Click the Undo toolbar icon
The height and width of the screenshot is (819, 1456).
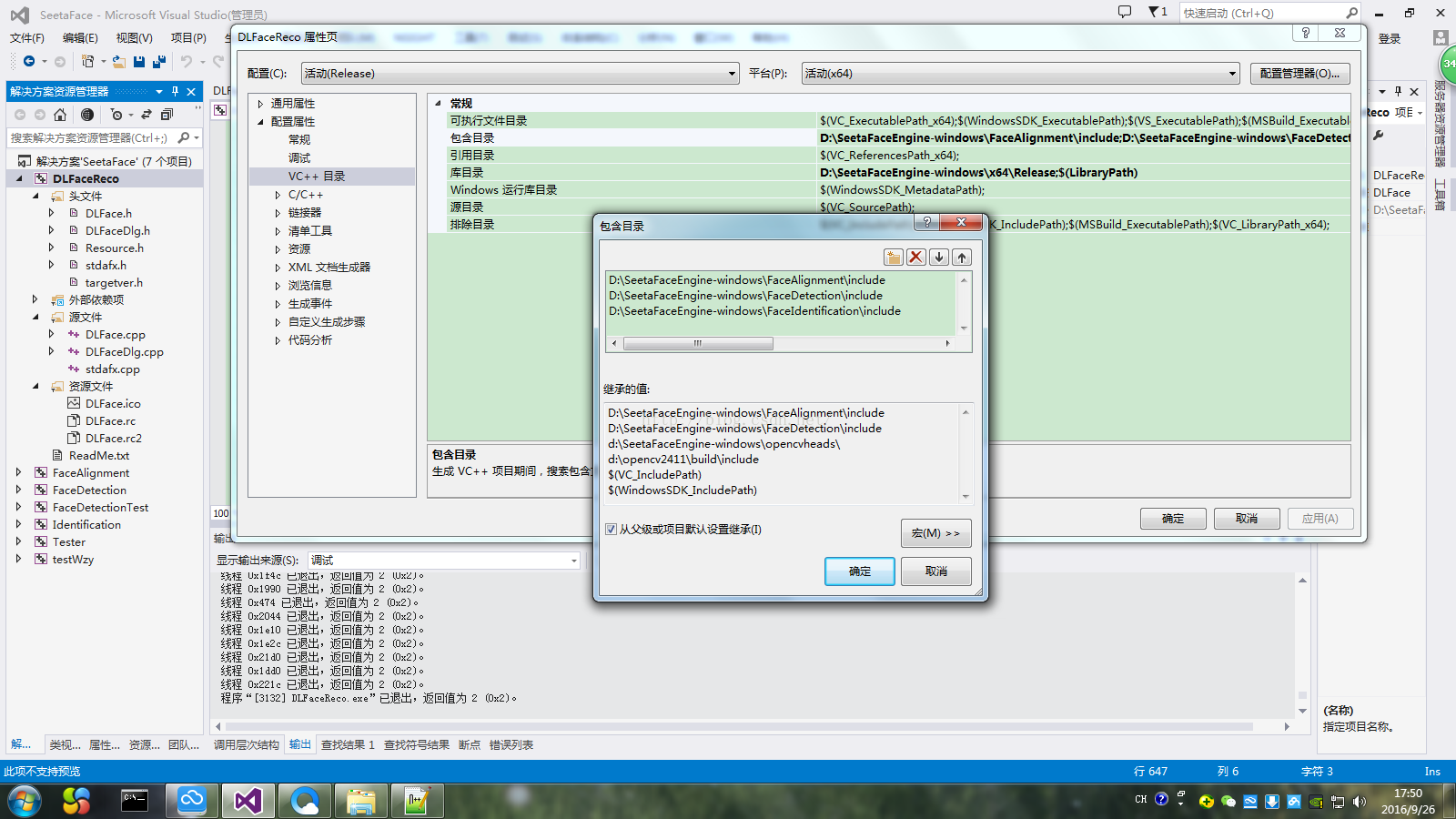coord(187,61)
